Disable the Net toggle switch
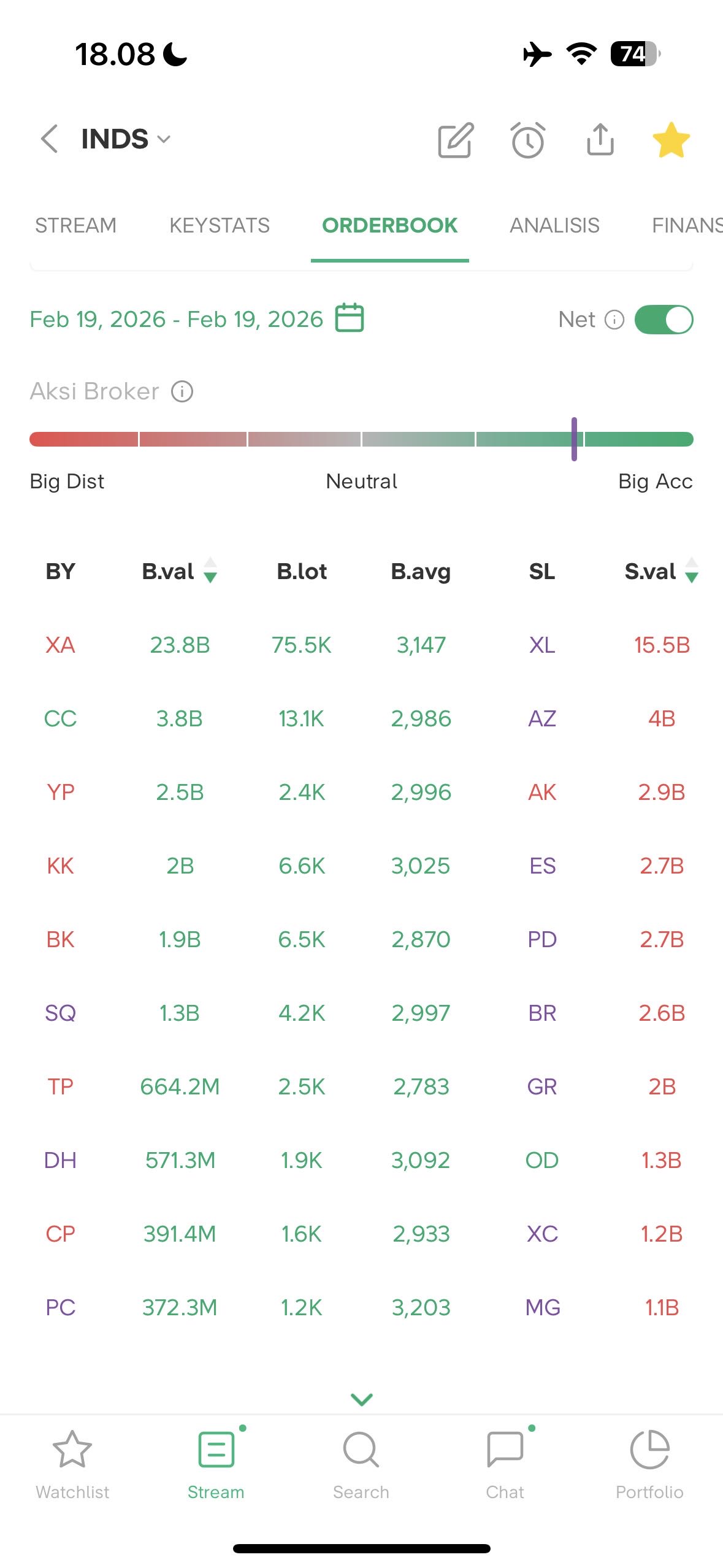Image resolution: width=723 pixels, height=1568 pixels. click(x=664, y=320)
